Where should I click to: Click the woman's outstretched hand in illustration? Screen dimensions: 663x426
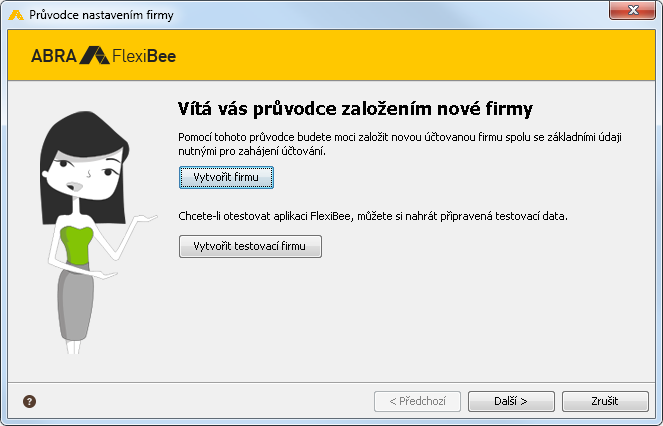click(146, 218)
